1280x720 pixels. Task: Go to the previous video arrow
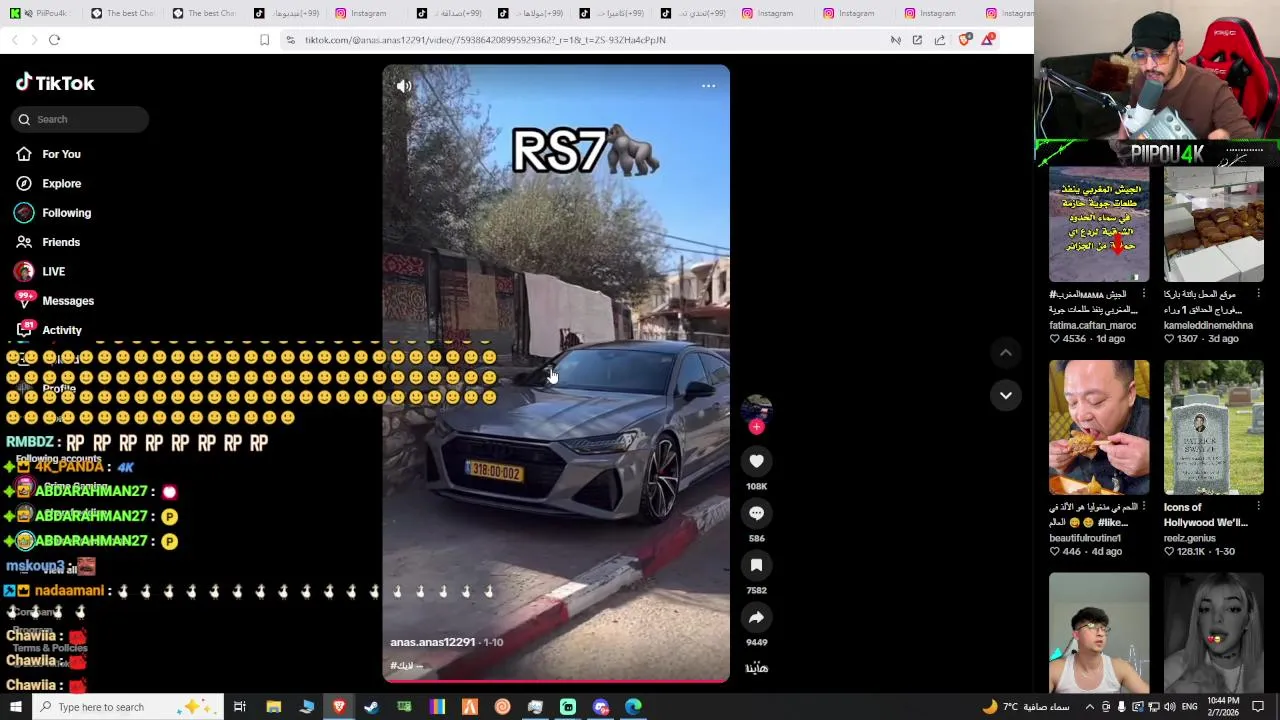pos(1006,353)
